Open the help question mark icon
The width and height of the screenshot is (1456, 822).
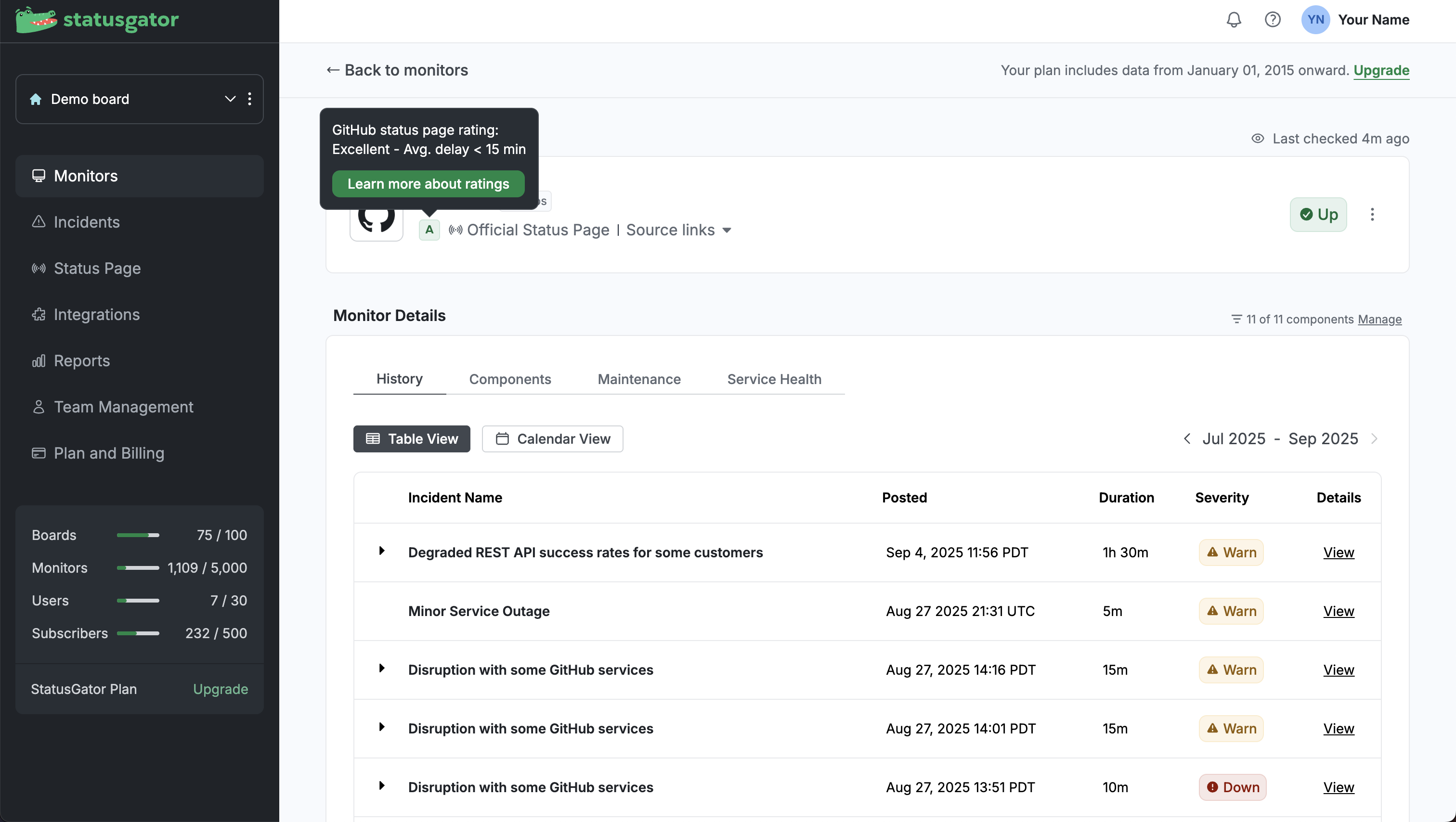click(1272, 20)
